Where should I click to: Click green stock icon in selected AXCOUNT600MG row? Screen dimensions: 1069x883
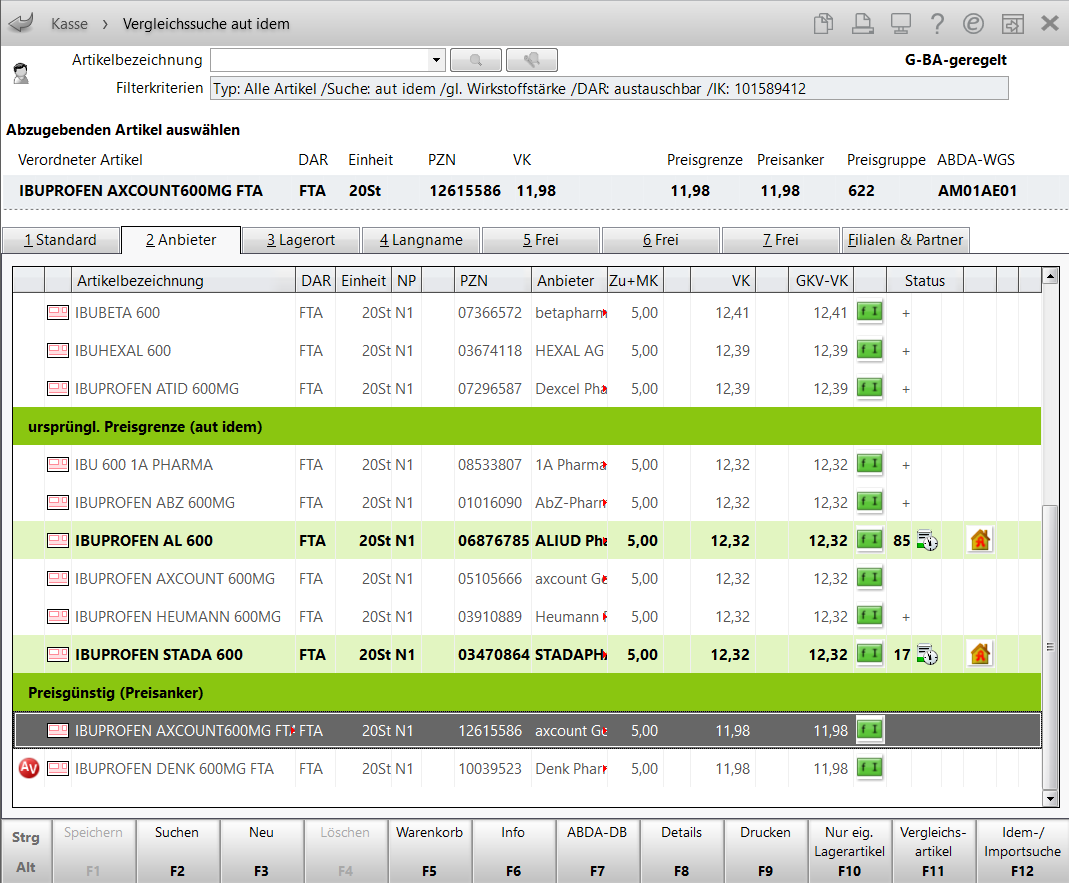pos(870,730)
